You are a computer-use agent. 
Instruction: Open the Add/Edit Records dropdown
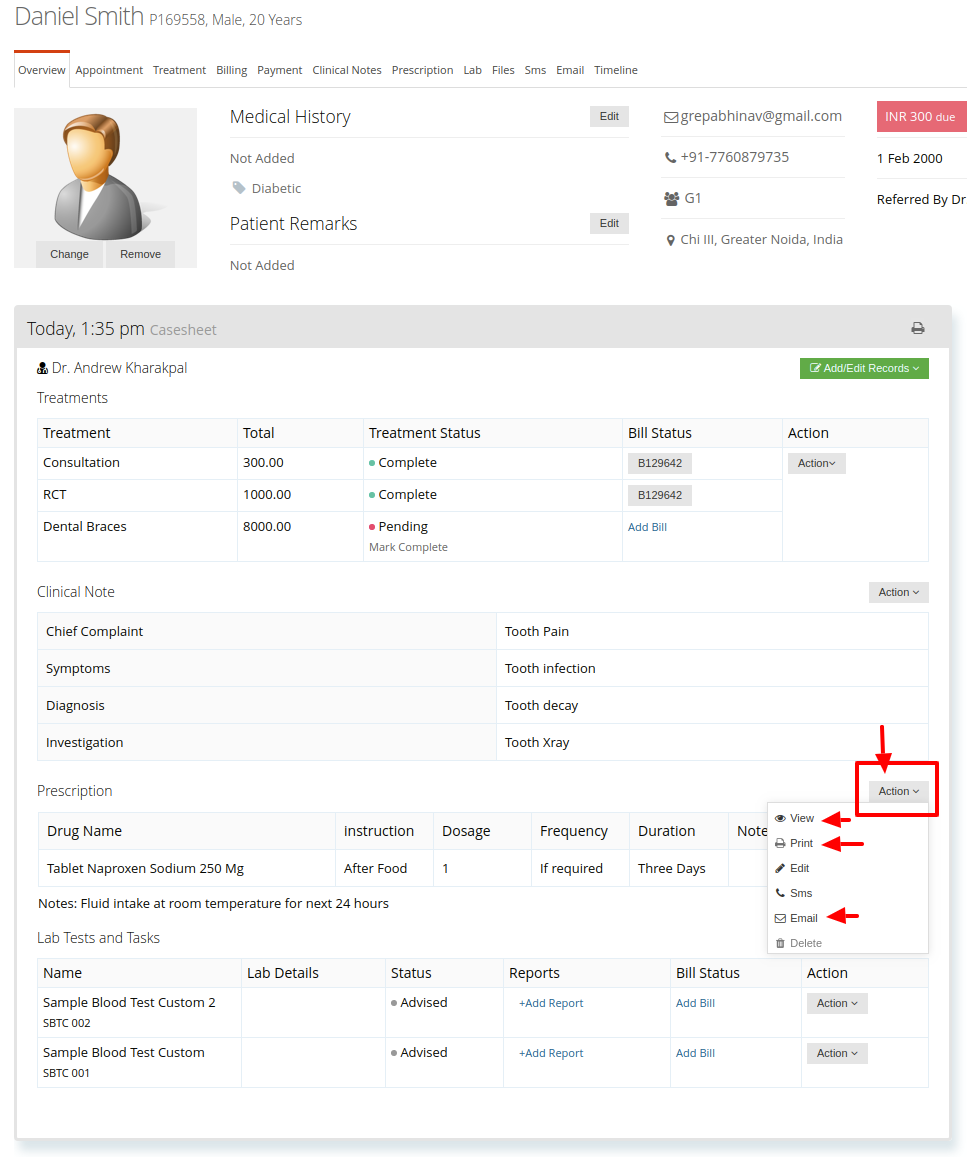[864, 368]
